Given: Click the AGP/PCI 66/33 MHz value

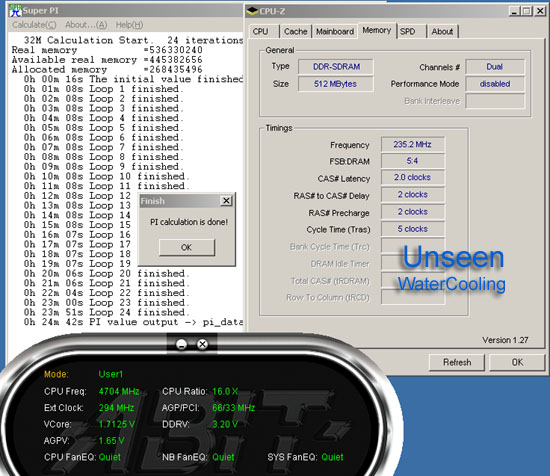Looking at the screenshot, I should point(234,408).
